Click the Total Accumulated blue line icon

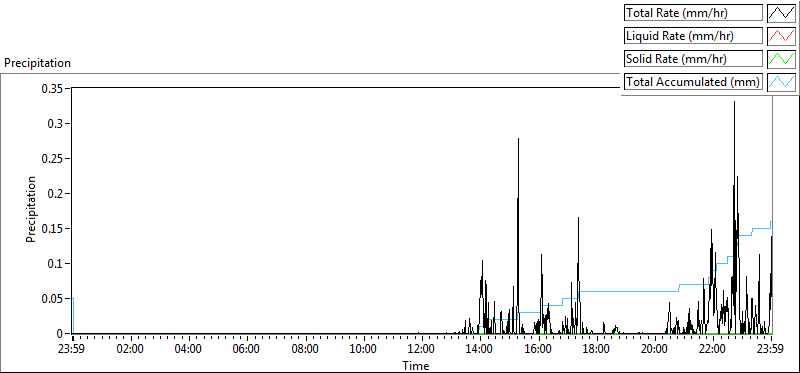tap(781, 82)
